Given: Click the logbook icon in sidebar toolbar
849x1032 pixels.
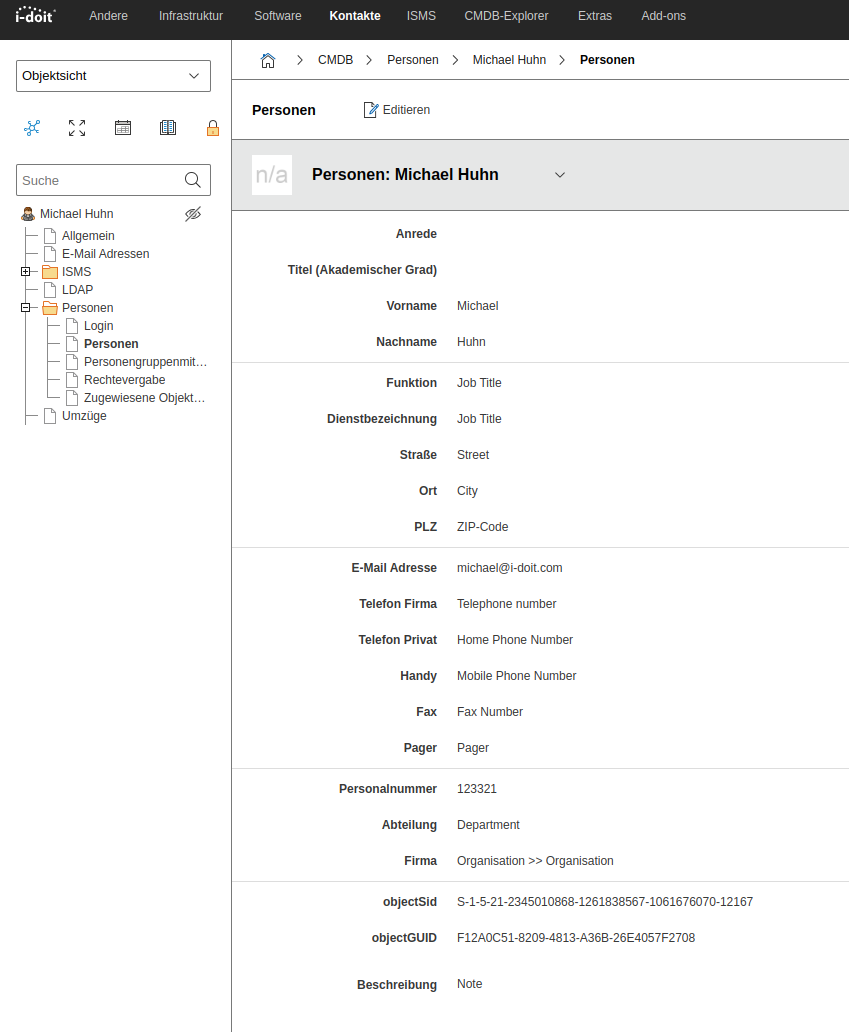Looking at the screenshot, I should pyautogui.click(x=168, y=128).
